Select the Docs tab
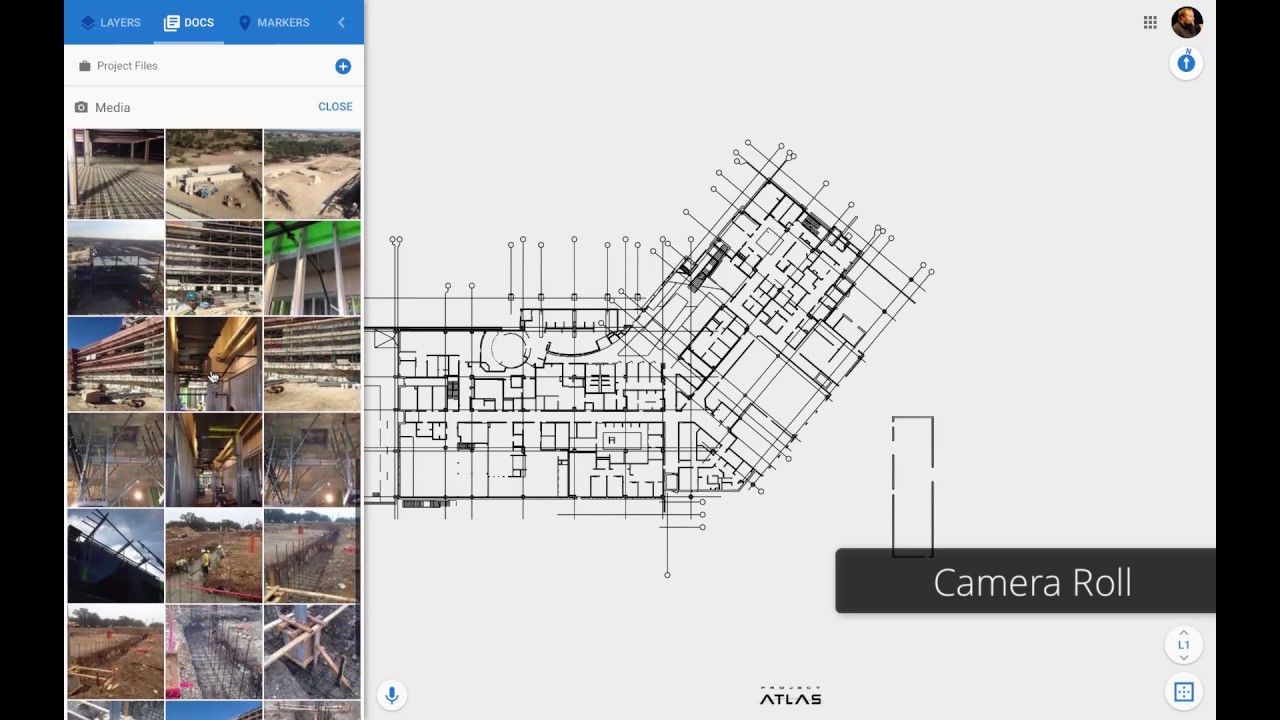1280x720 pixels. click(x=189, y=22)
